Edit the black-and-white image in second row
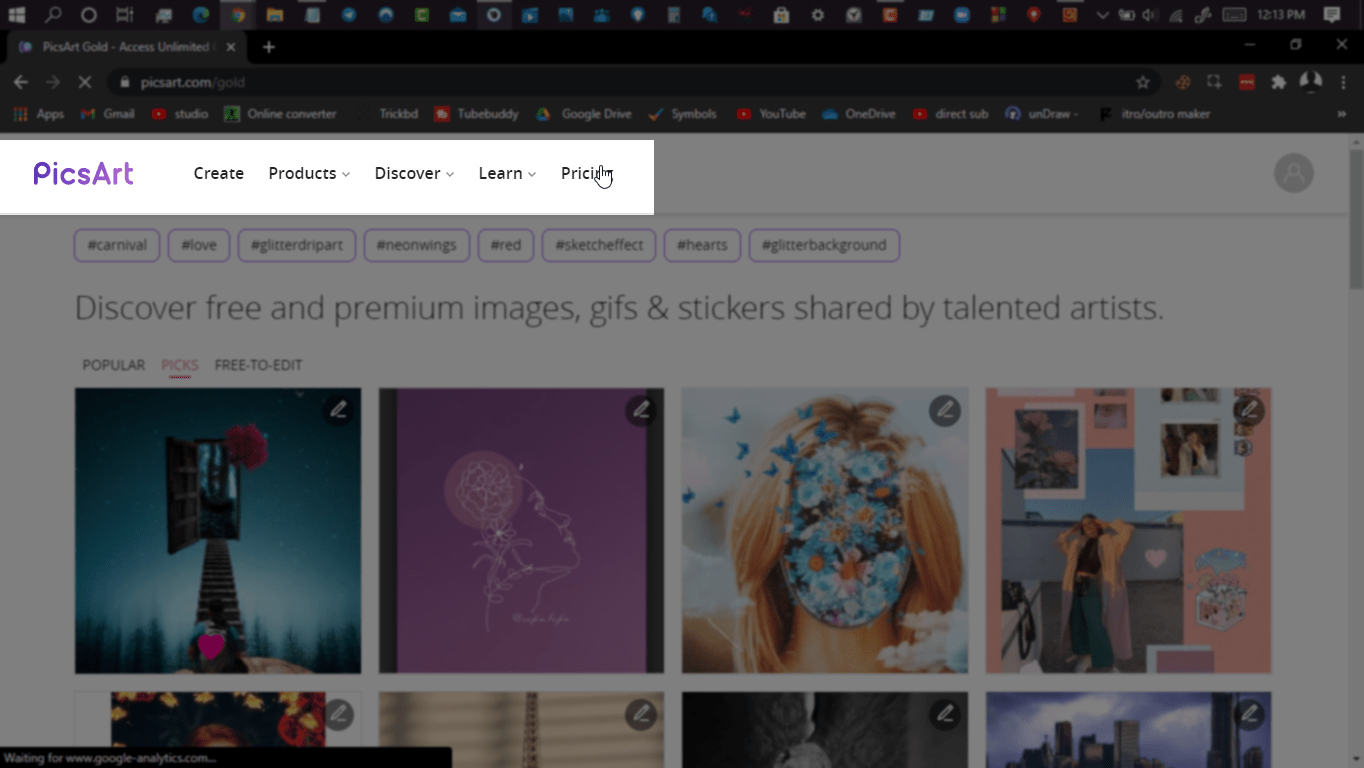Image resolution: width=1364 pixels, height=768 pixels. (x=944, y=714)
